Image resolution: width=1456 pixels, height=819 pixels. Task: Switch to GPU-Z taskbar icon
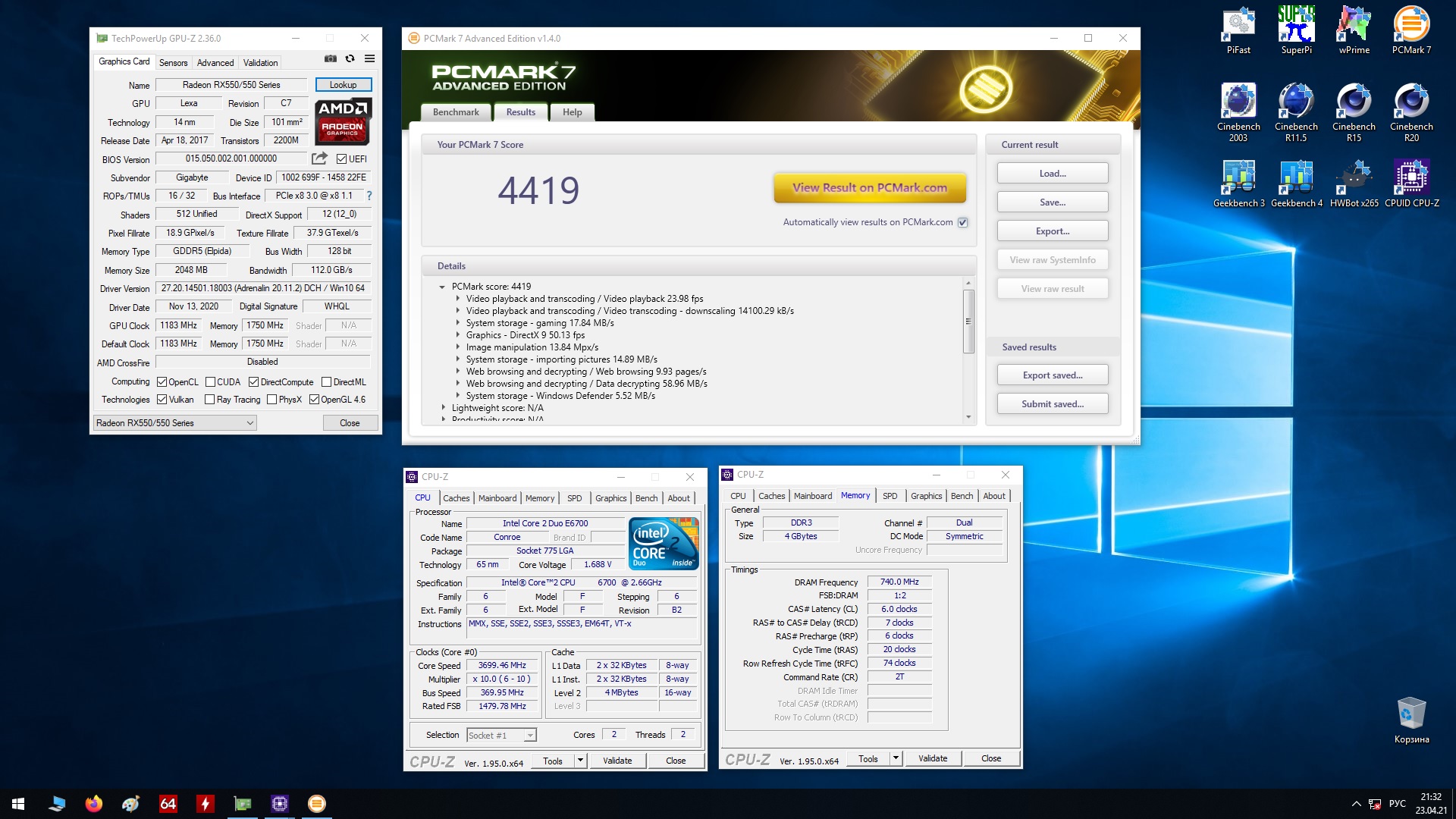(242, 804)
